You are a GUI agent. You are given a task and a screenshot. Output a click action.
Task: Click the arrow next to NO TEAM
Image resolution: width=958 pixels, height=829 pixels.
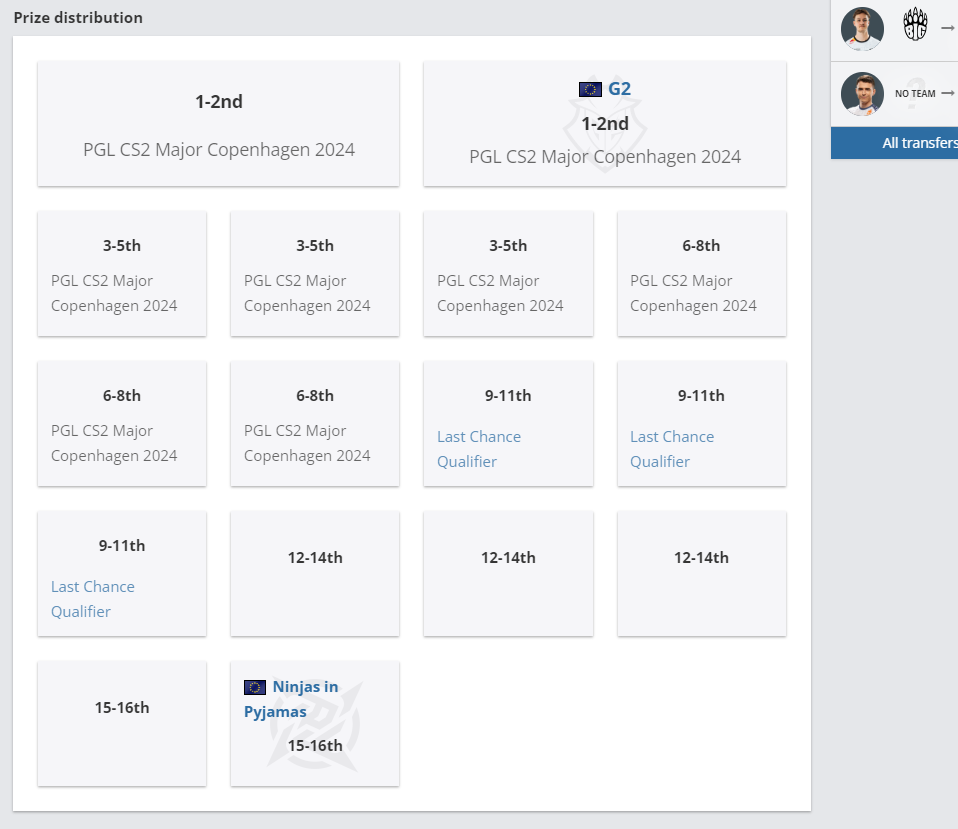(x=948, y=93)
